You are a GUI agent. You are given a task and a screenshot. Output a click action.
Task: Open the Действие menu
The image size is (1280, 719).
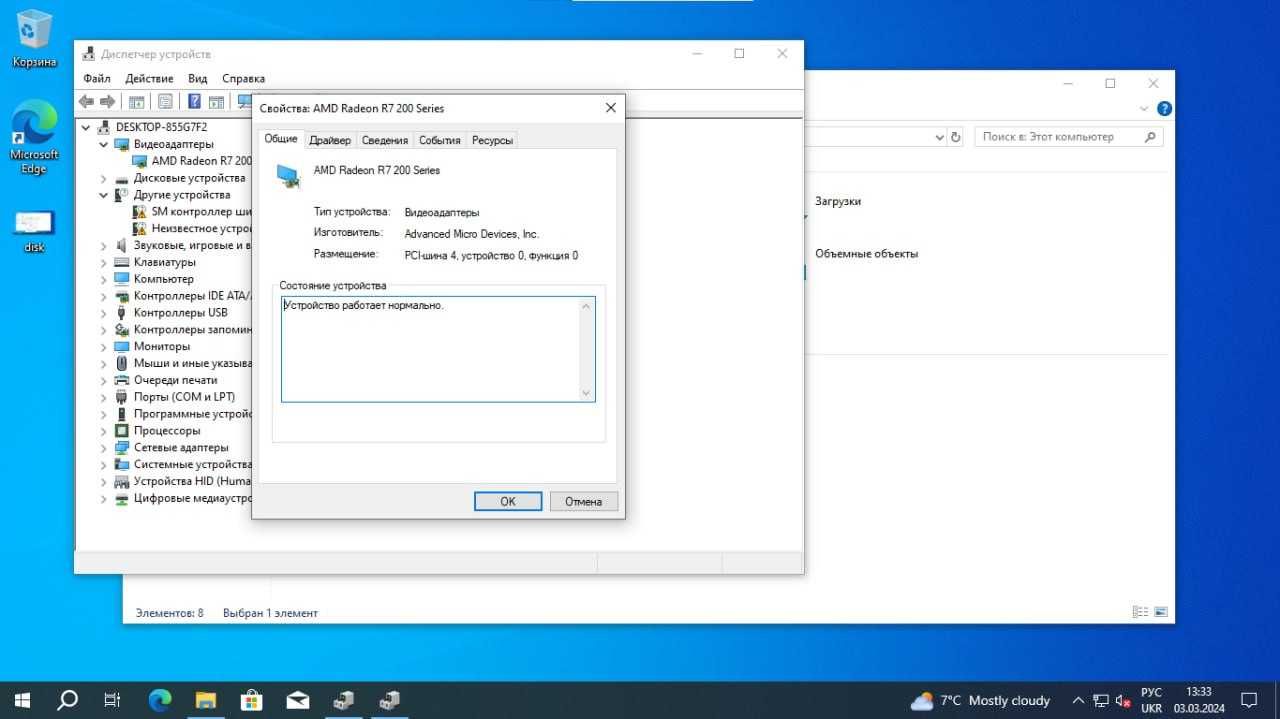click(149, 78)
